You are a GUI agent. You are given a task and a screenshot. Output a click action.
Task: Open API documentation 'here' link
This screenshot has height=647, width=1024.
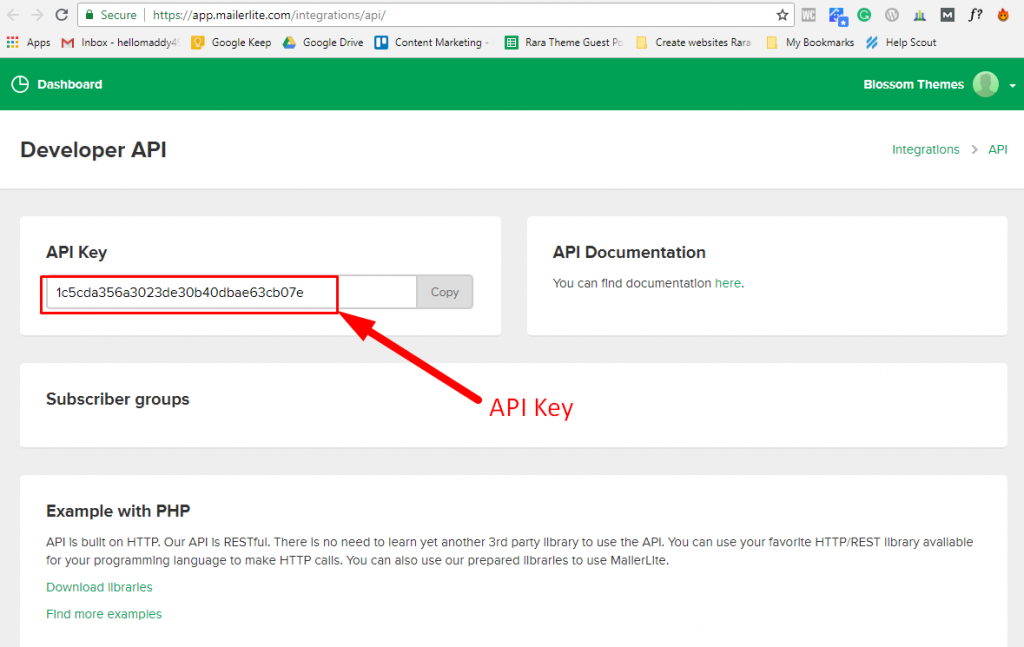728,283
